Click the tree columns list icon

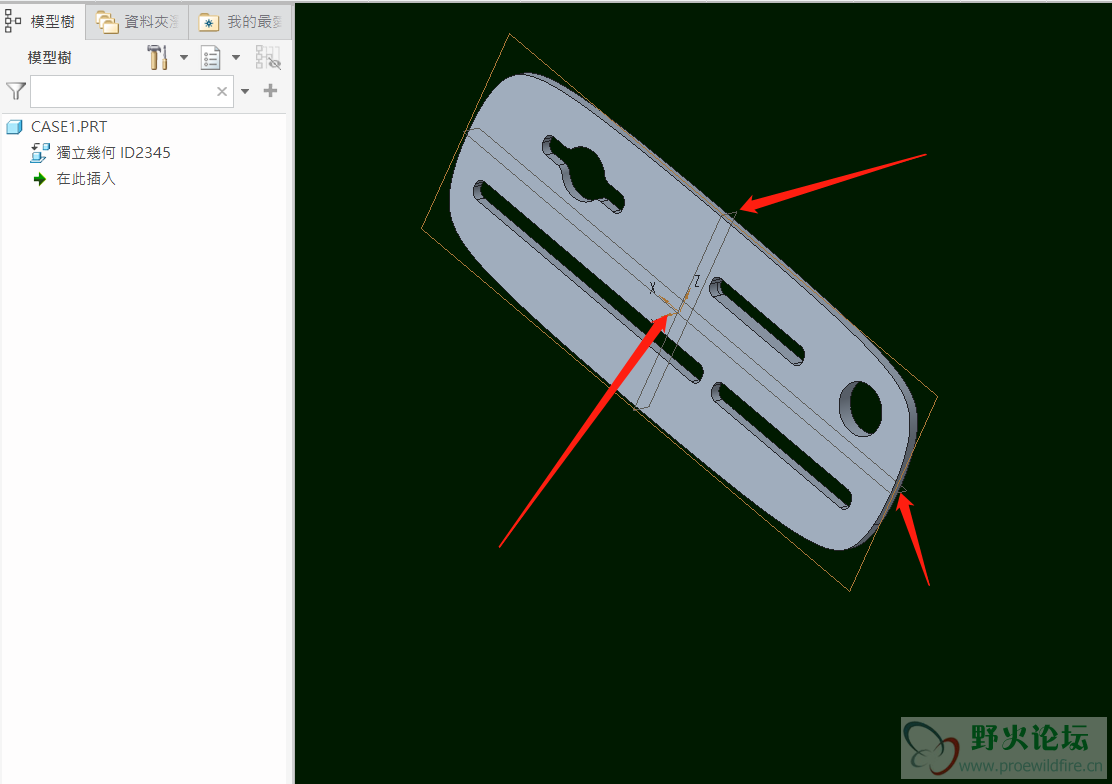211,58
